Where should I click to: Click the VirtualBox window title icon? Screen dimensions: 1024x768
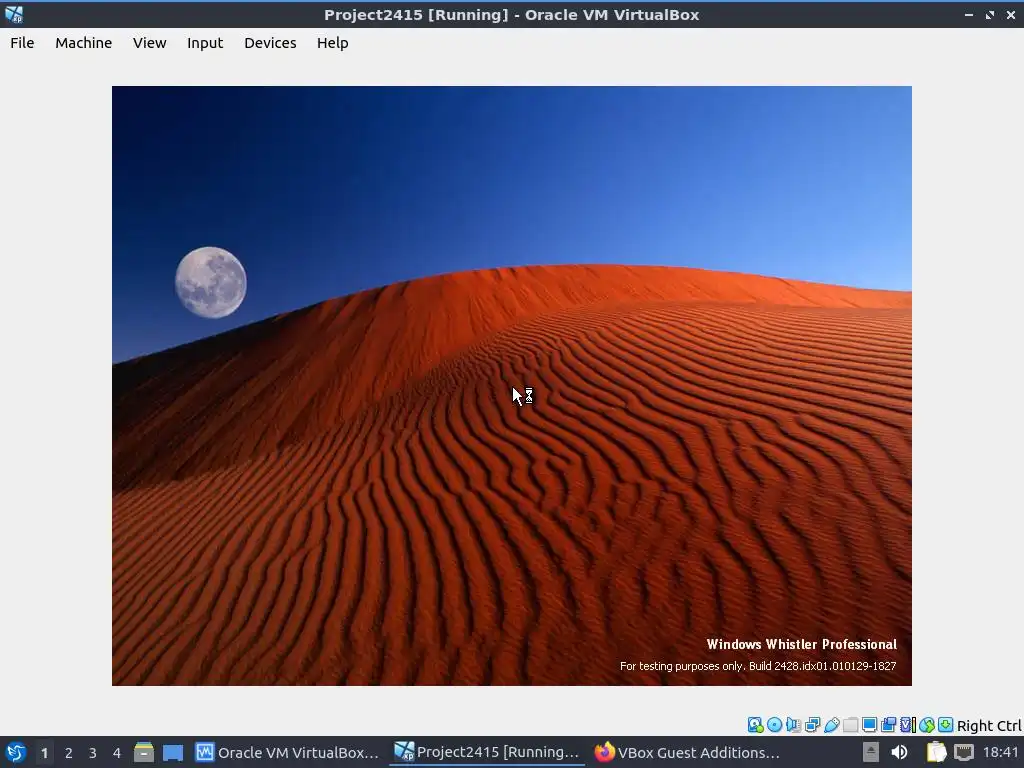[x=14, y=14]
